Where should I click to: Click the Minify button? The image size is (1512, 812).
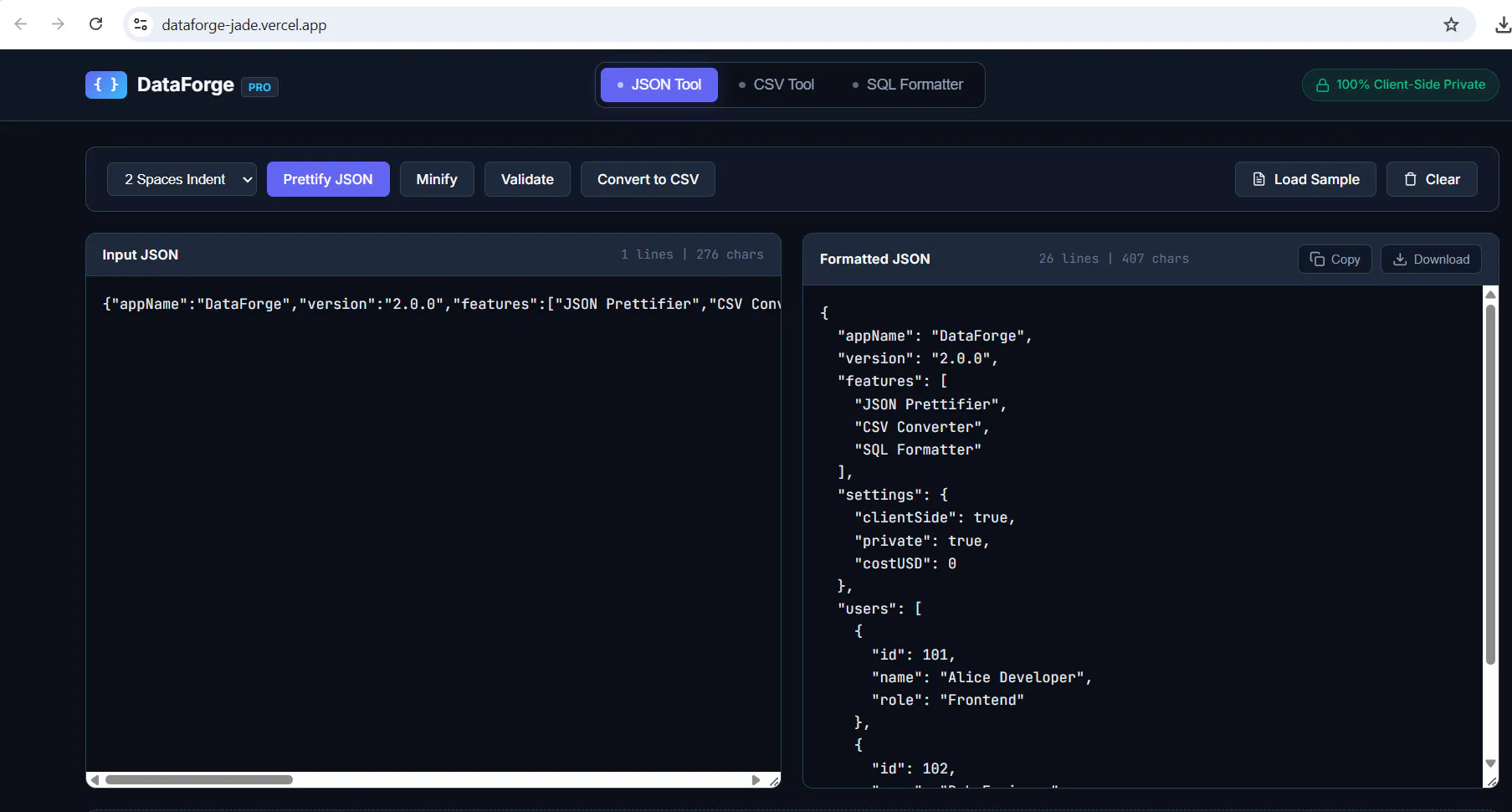pos(437,179)
